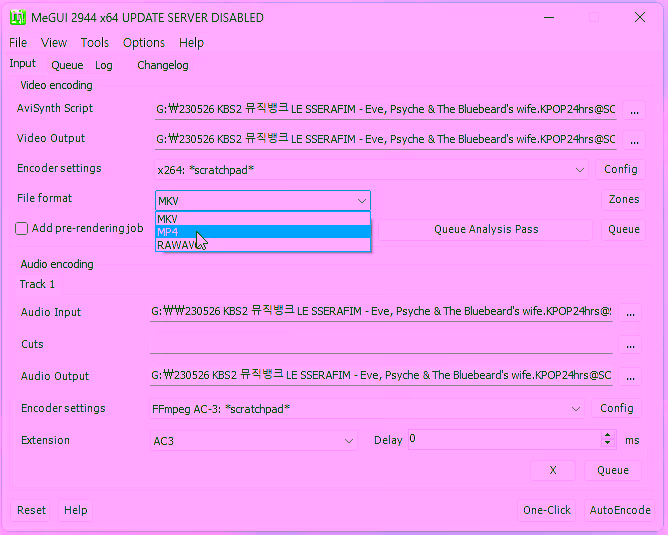
Task: Click the MeGUI app icon in title bar
Action: (x=18, y=17)
